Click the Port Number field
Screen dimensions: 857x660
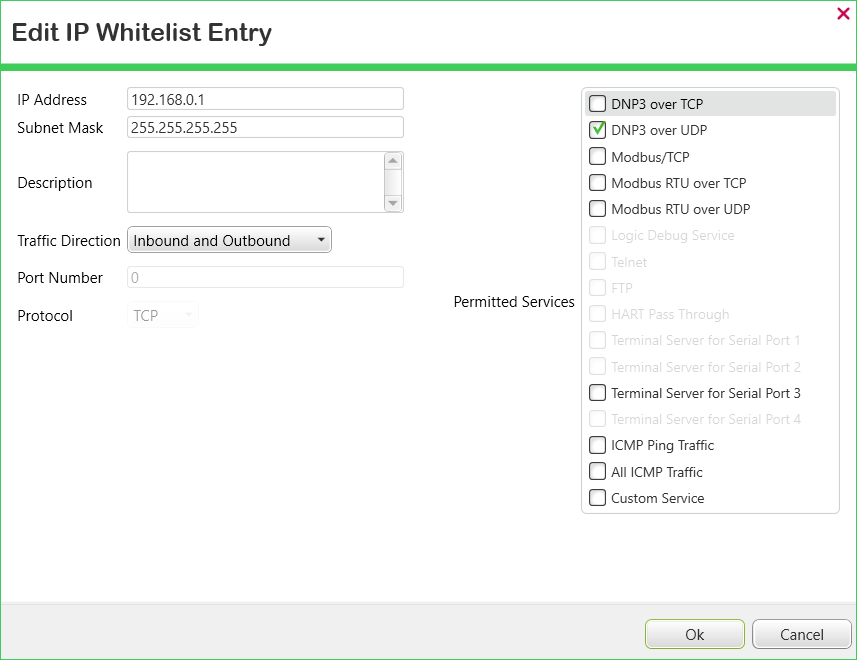click(x=266, y=277)
